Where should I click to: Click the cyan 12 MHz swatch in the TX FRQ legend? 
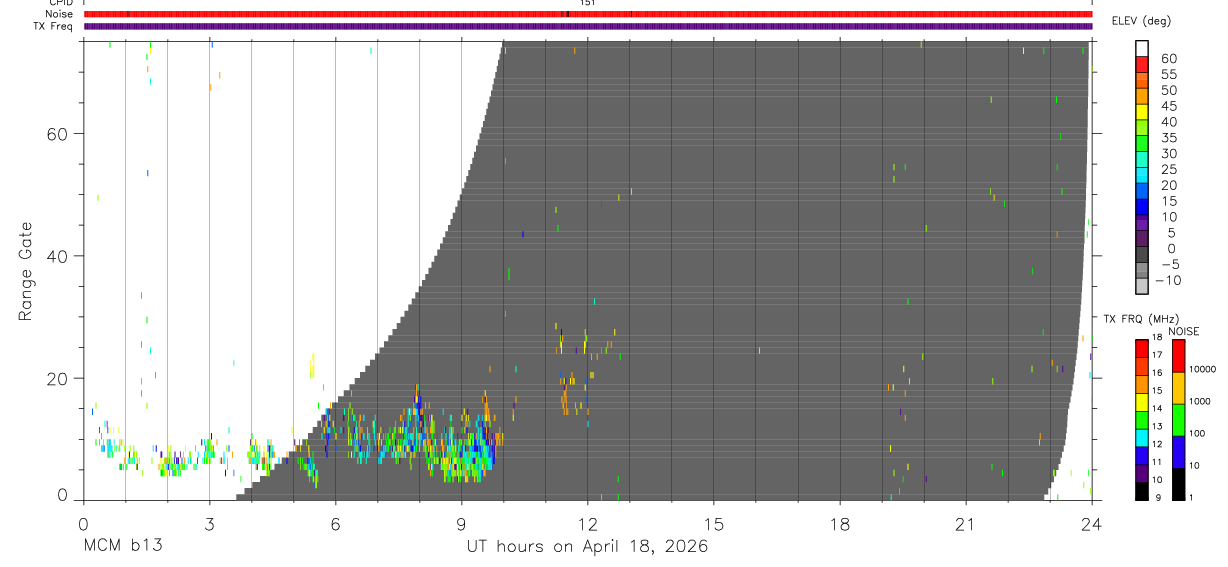click(1142, 438)
